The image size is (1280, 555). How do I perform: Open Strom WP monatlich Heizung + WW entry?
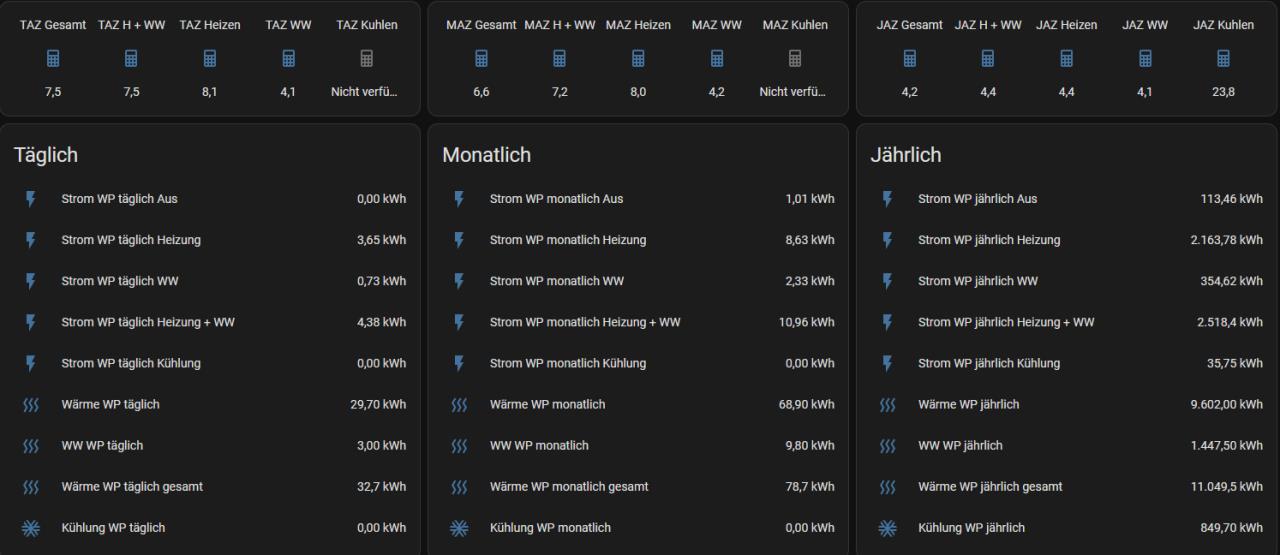(585, 322)
